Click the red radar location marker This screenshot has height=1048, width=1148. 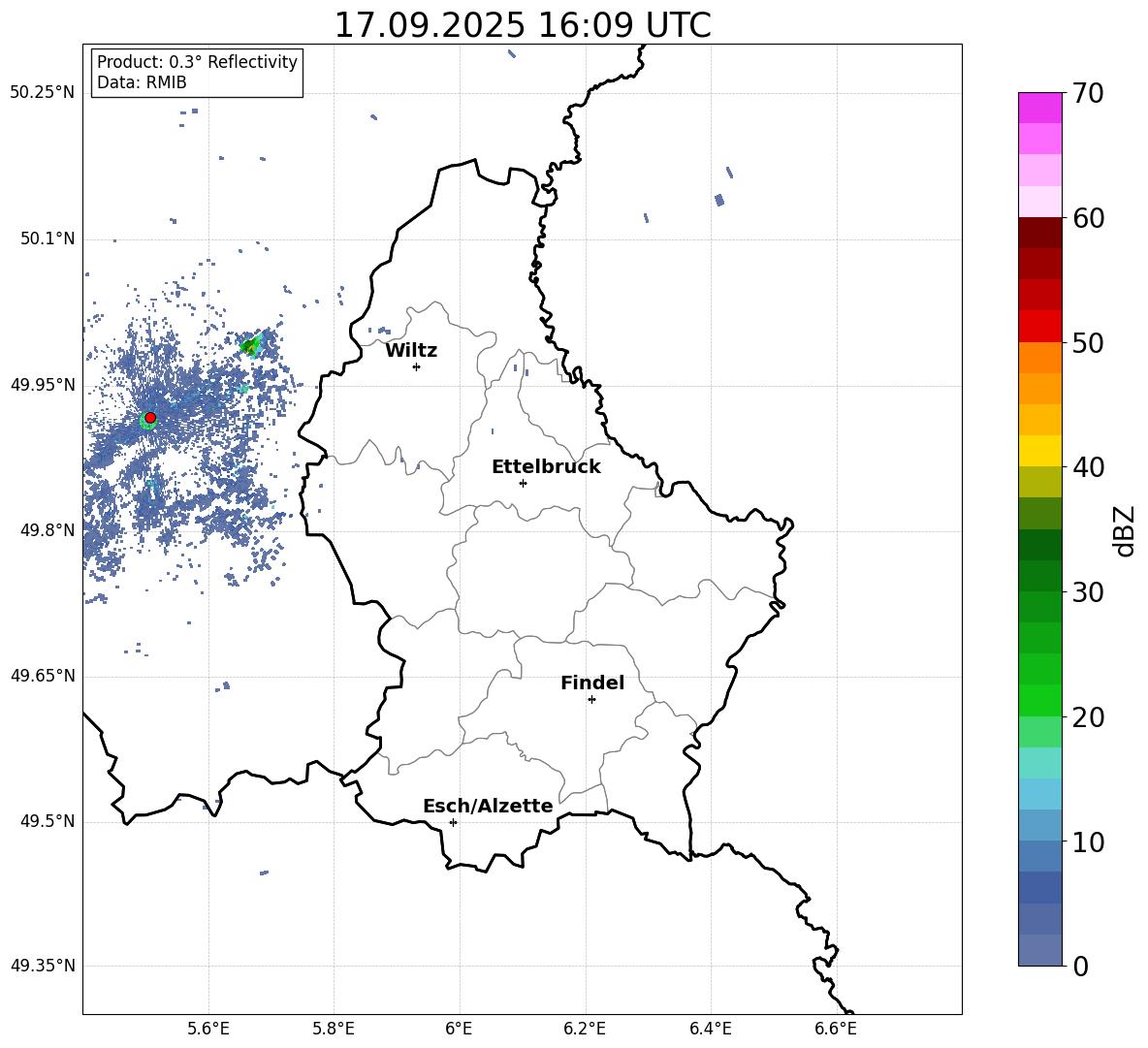coord(150,418)
